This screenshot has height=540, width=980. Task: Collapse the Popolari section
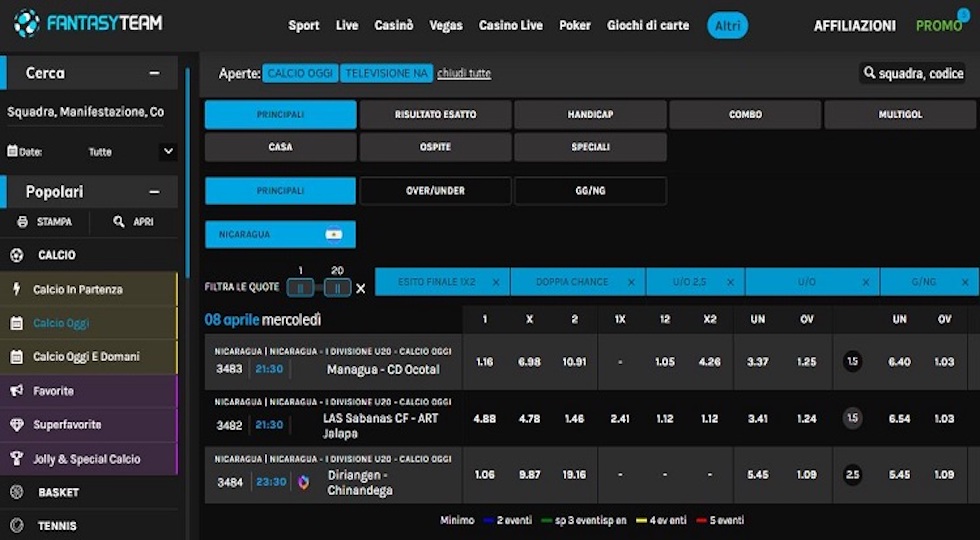[154, 192]
